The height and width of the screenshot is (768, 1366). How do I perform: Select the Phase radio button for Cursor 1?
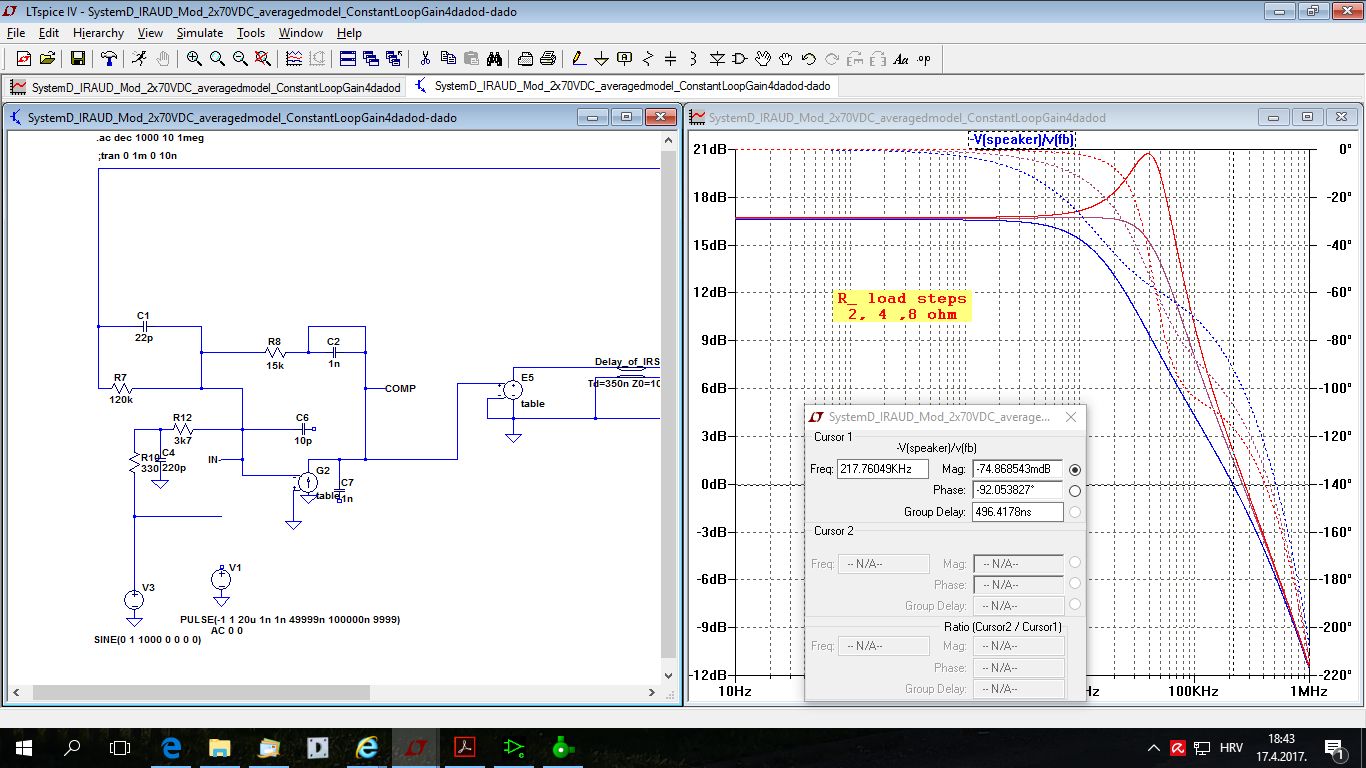click(x=1075, y=491)
